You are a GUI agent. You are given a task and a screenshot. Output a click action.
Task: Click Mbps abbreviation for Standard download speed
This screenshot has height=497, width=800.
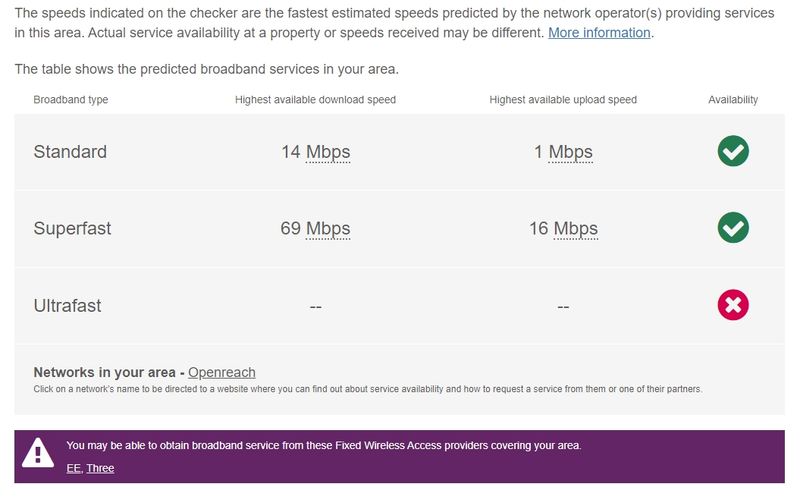(x=328, y=152)
